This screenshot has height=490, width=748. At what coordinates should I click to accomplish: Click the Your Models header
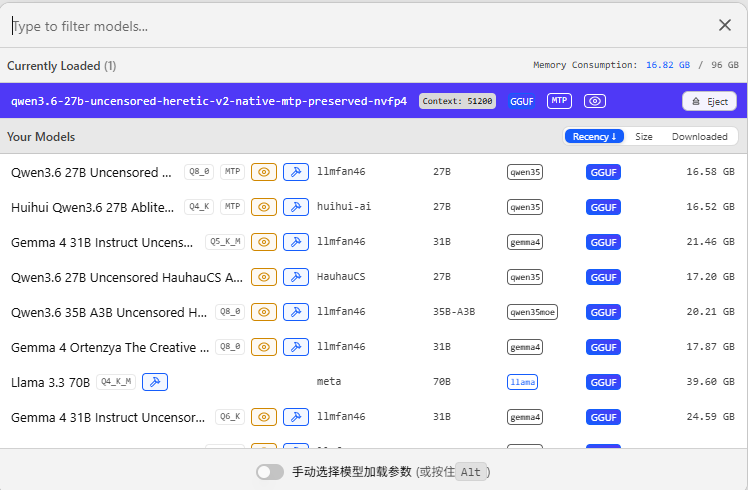click(x=41, y=137)
